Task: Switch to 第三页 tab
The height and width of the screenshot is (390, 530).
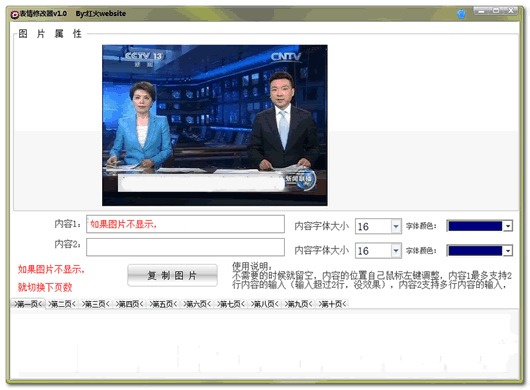Action: (x=96, y=304)
